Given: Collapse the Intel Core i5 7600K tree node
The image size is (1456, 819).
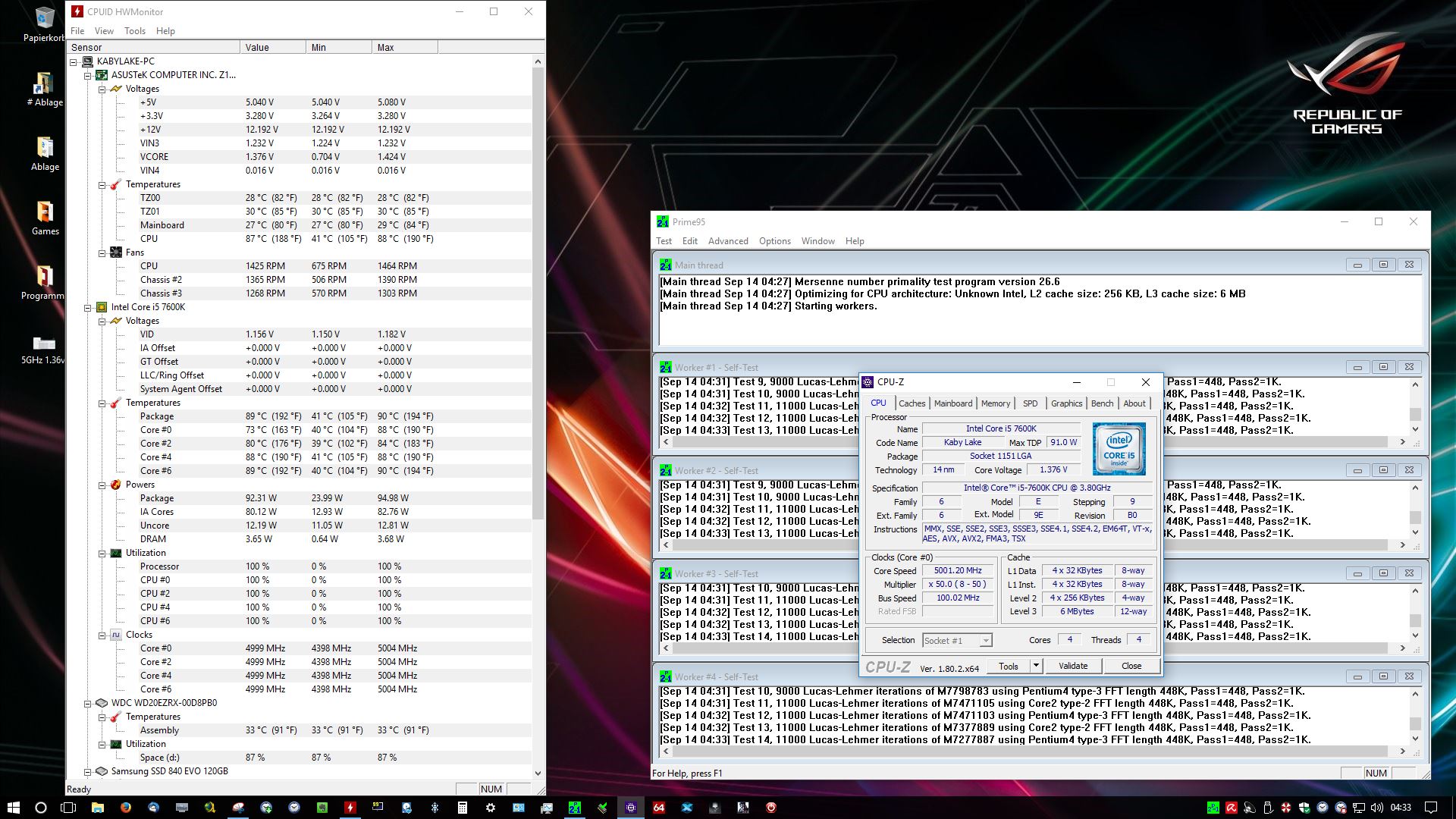Looking at the screenshot, I should point(87,307).
